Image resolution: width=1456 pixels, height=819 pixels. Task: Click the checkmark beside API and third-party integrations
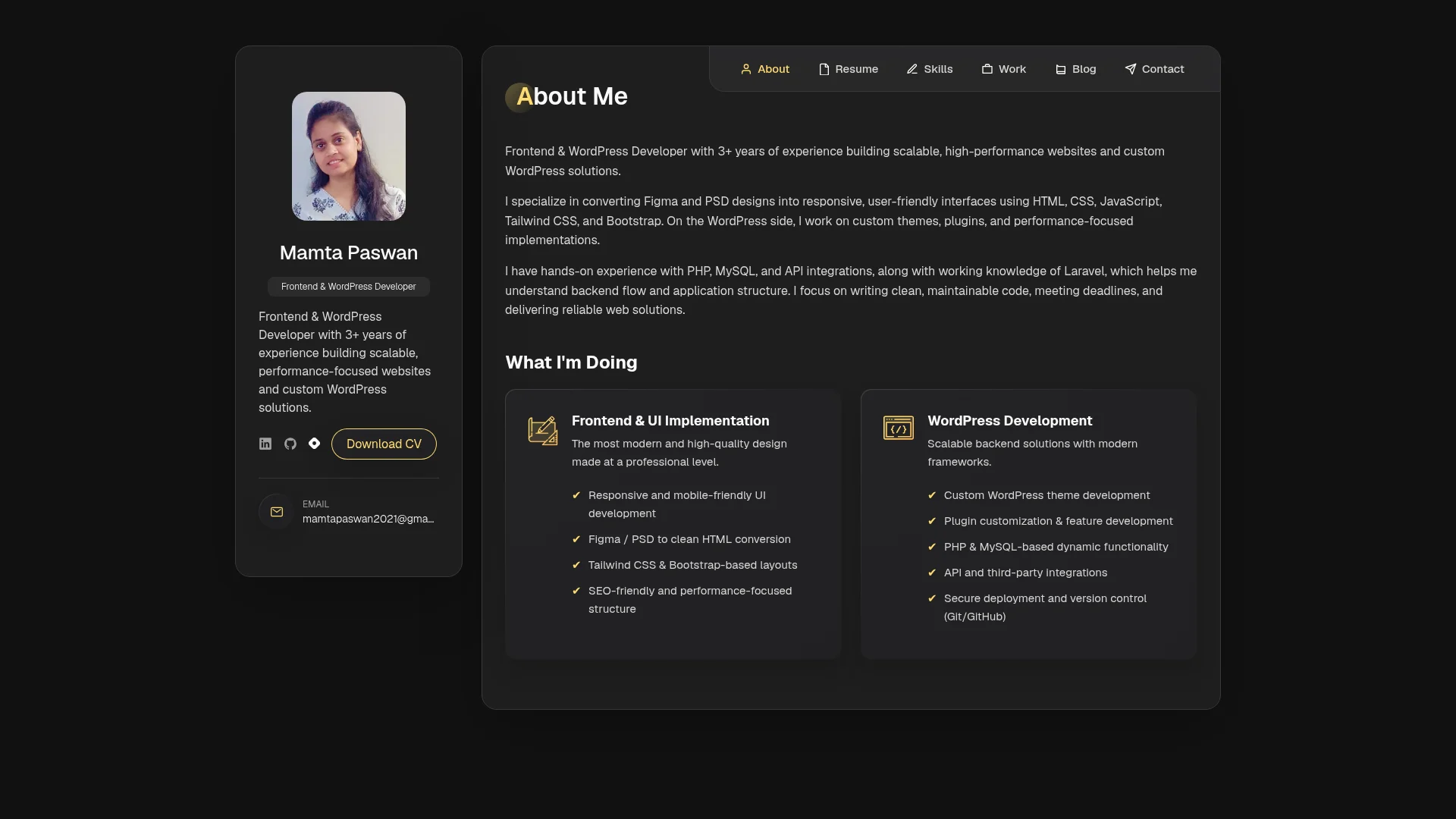coord(932,573)
